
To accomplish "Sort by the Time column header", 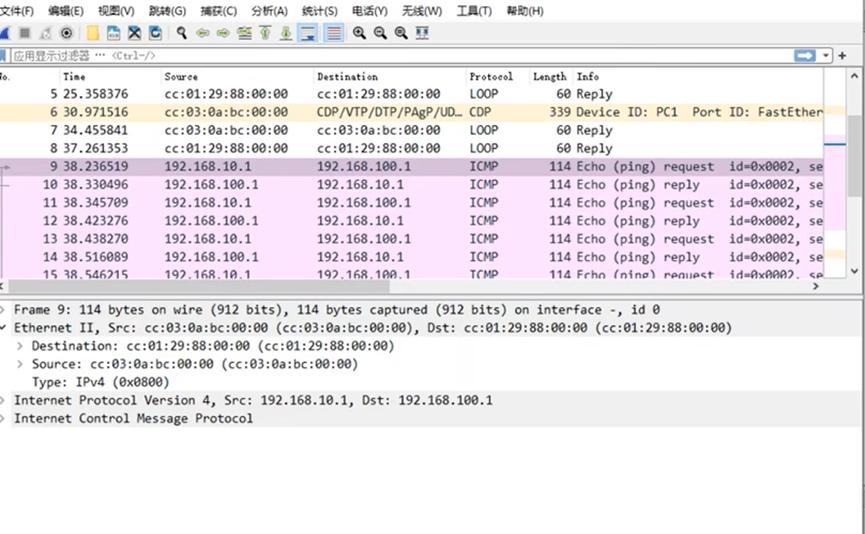I will [x=110, y=77].
